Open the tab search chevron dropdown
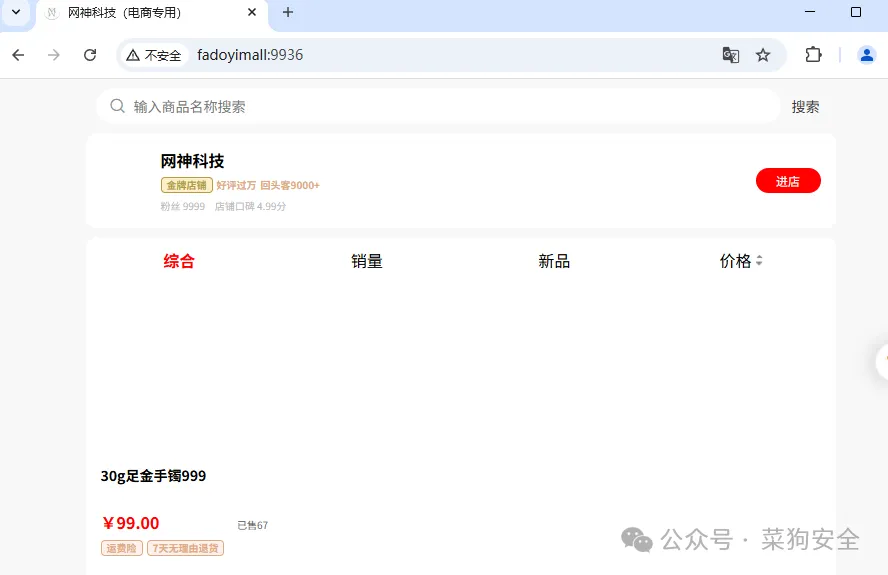888x575 pixels. coord(16,12)
